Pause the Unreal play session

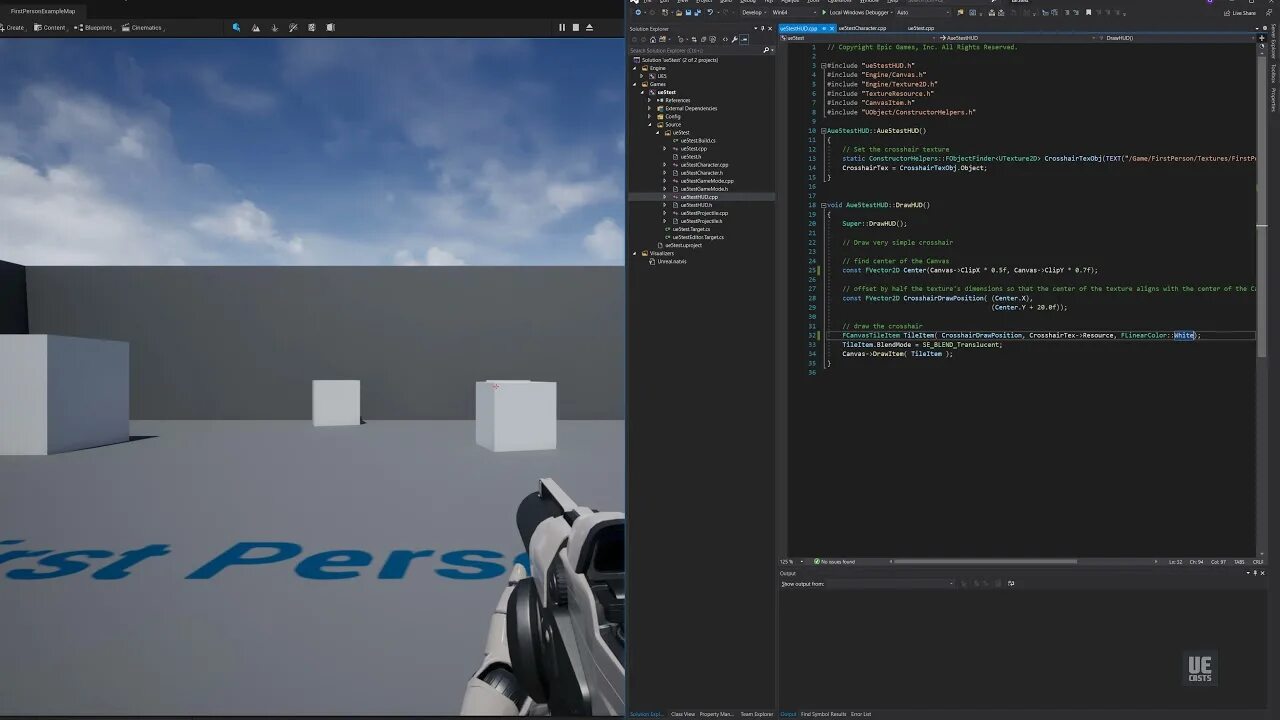[562, 27]
